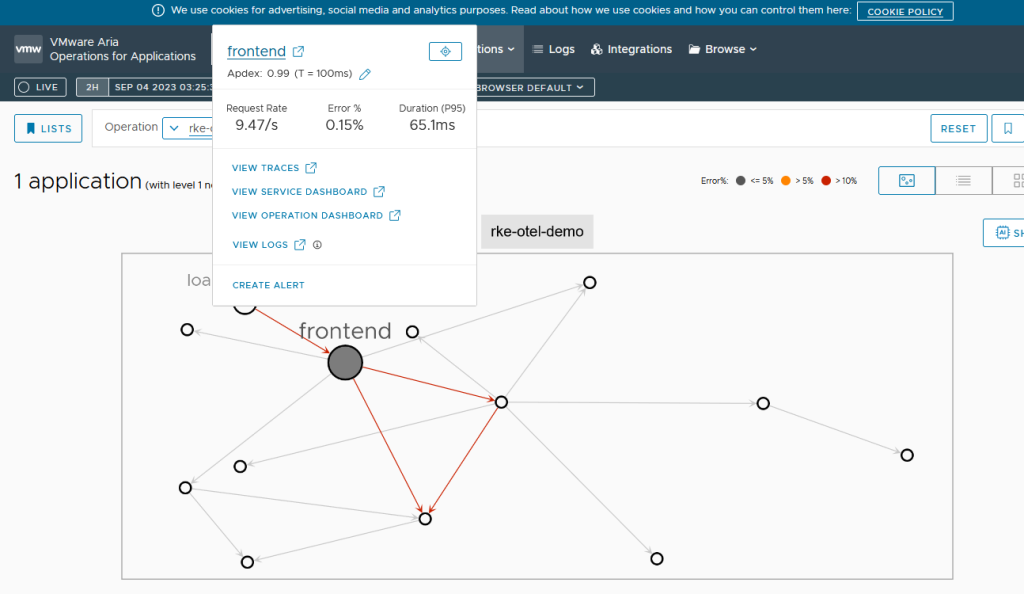This screenshot has height=594, width=1024.
Task: Click the focus/target icon button in frontend popup
Action: pyautogui.click(x=445, y=51)
